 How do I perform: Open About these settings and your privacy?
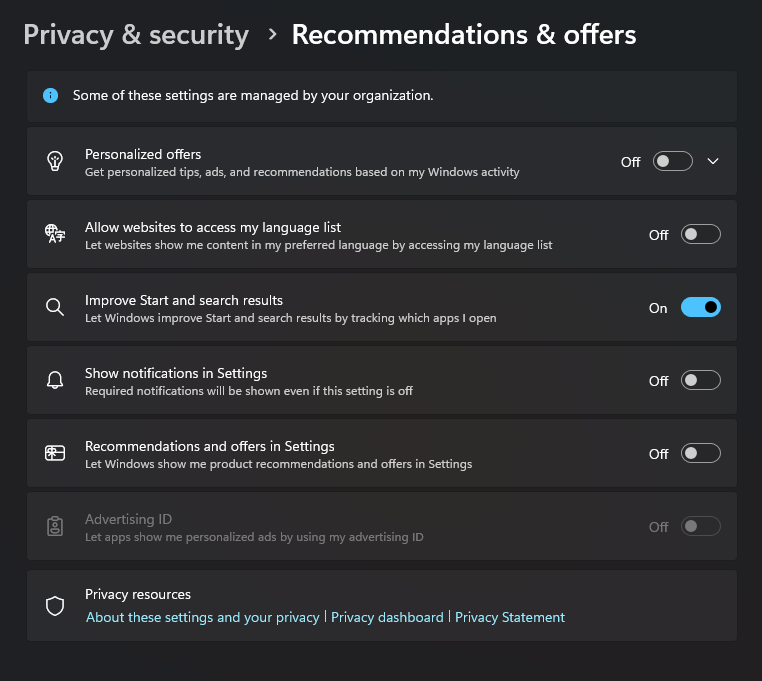point(203,617)
